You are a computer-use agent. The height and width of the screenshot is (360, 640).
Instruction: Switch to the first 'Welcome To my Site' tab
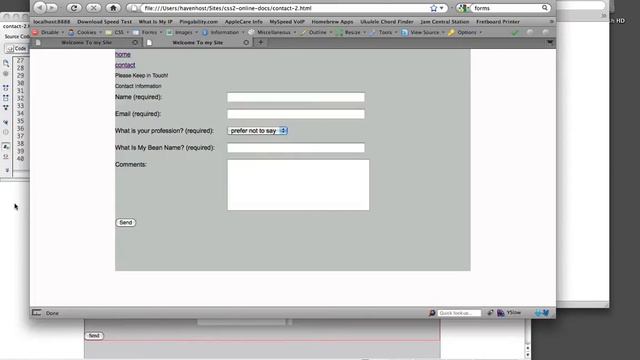(x=87, y=42)
